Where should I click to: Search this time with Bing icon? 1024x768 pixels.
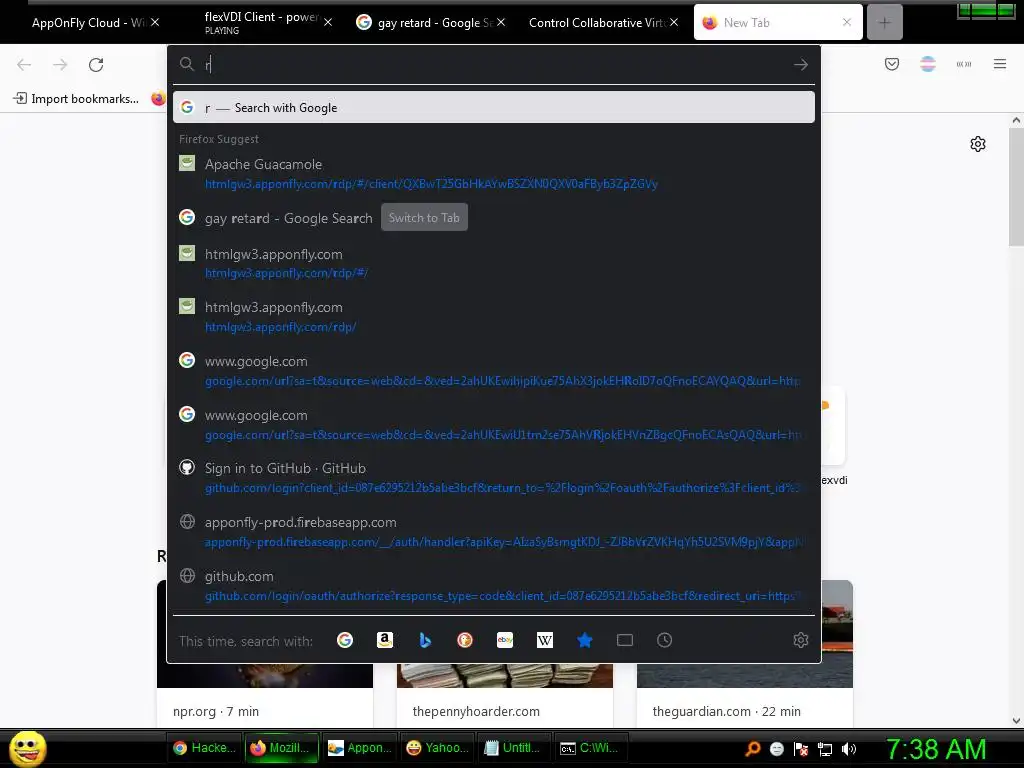[425, 641]
